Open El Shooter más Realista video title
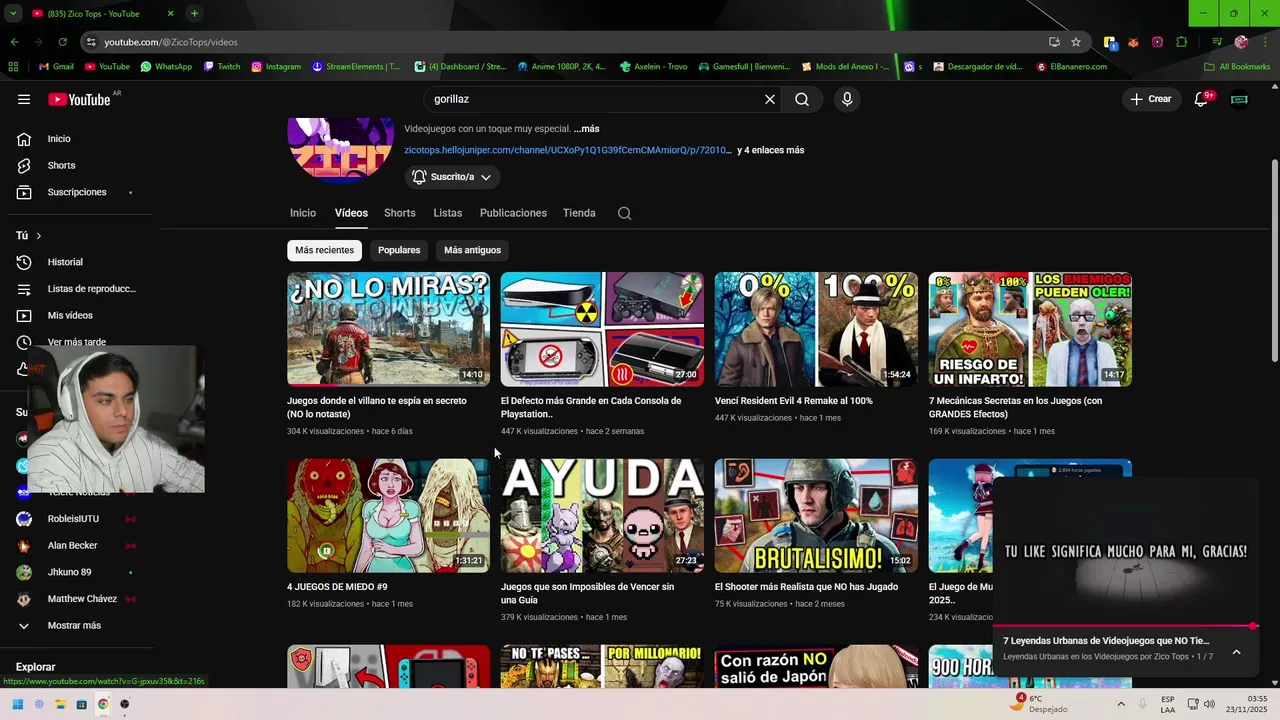The height and width of the screenshot is (720, 1280). 807,587
